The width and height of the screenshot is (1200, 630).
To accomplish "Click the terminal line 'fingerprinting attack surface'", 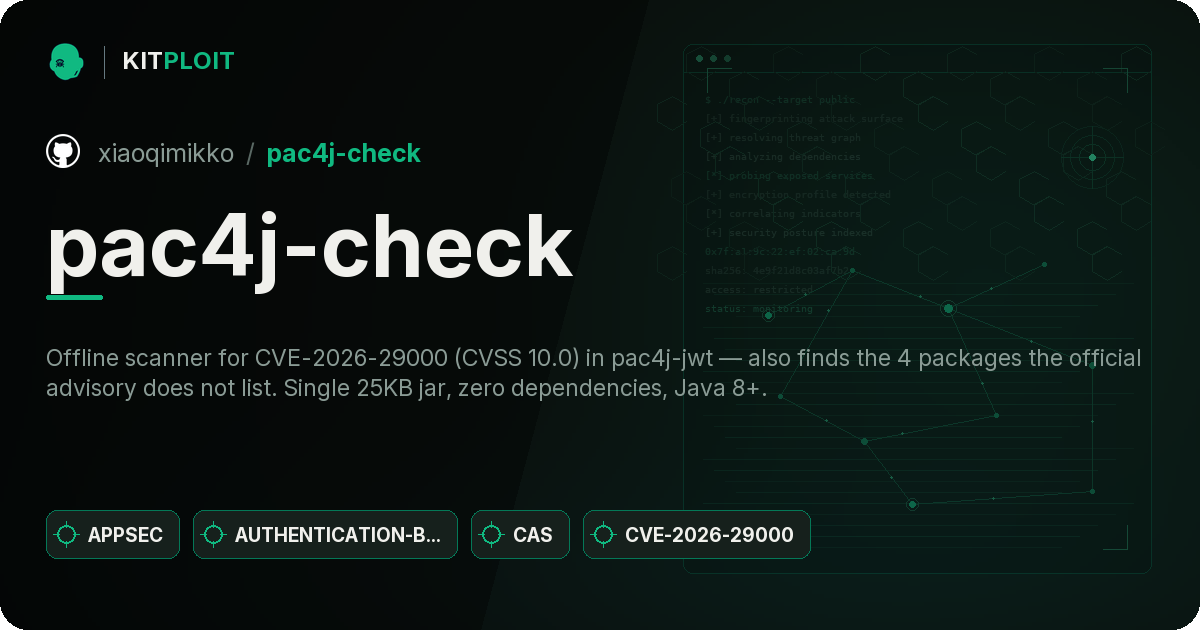I will (x=804, y=119).
